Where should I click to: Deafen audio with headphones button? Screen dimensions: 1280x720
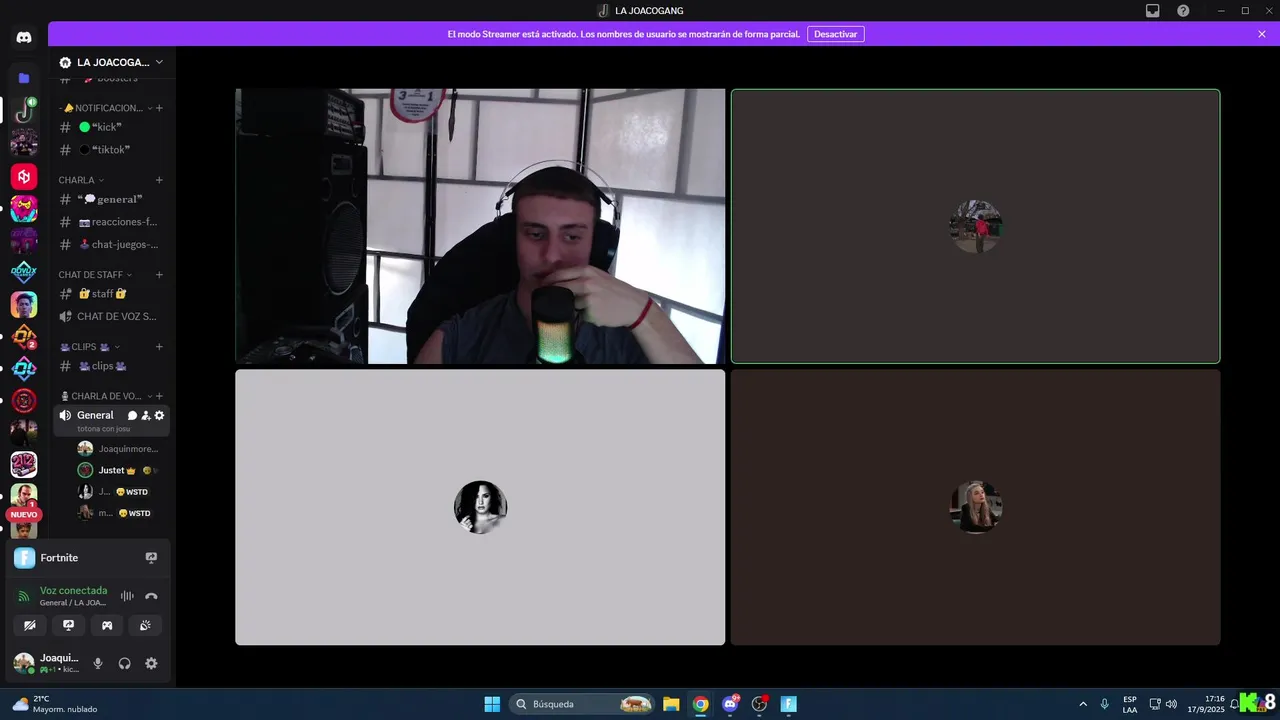pos(125,663)
